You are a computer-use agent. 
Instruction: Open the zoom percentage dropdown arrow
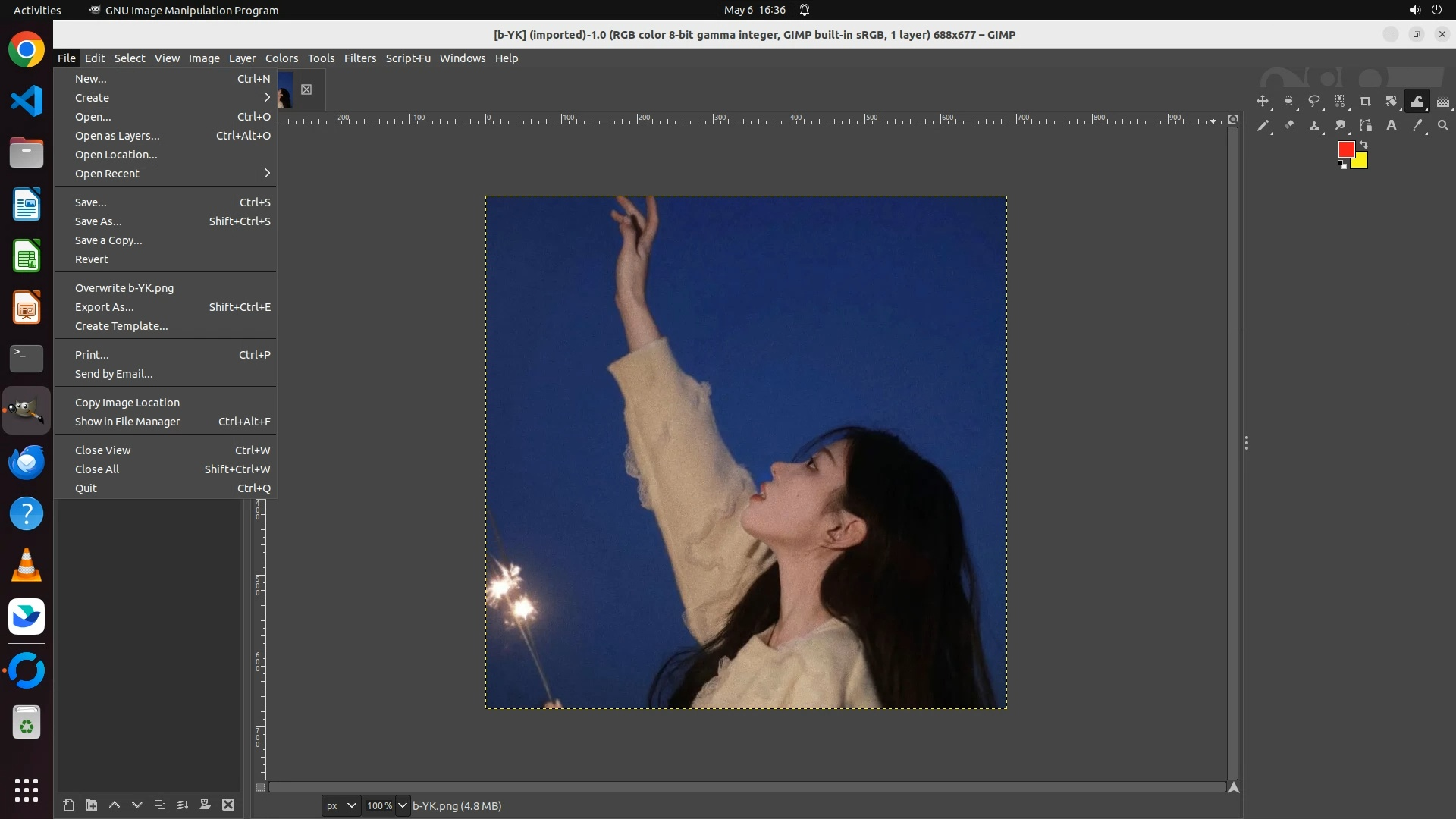click(403, 805)
